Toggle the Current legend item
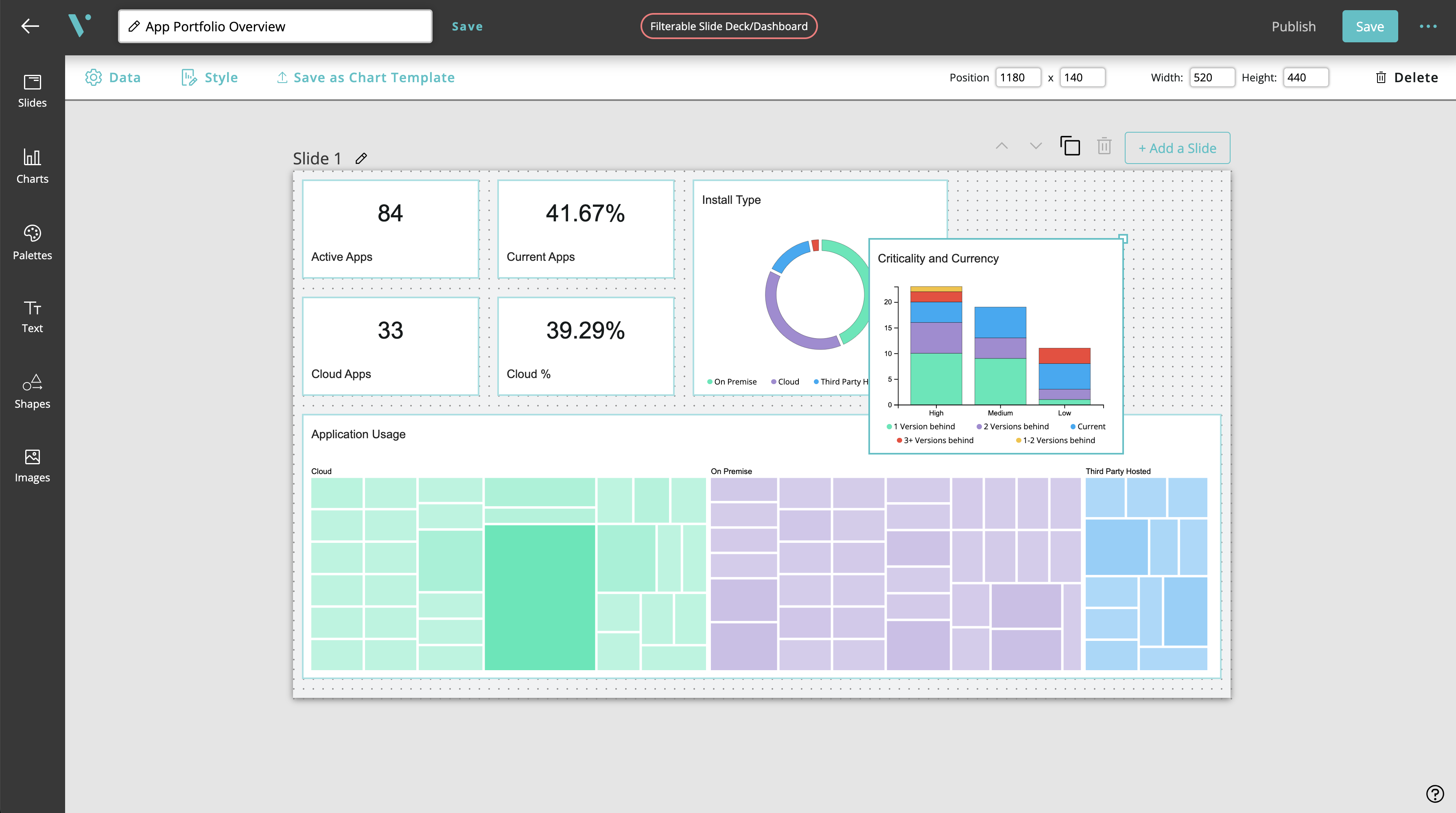 pyautogui.click(x=1090, y=426)
